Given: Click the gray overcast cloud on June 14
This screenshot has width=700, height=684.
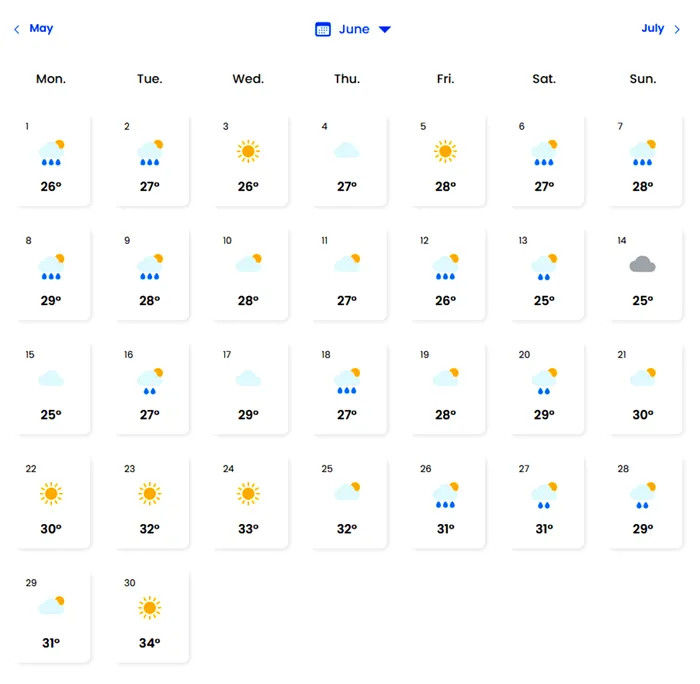Looking at the screenshot, I should tap(642, 264).
